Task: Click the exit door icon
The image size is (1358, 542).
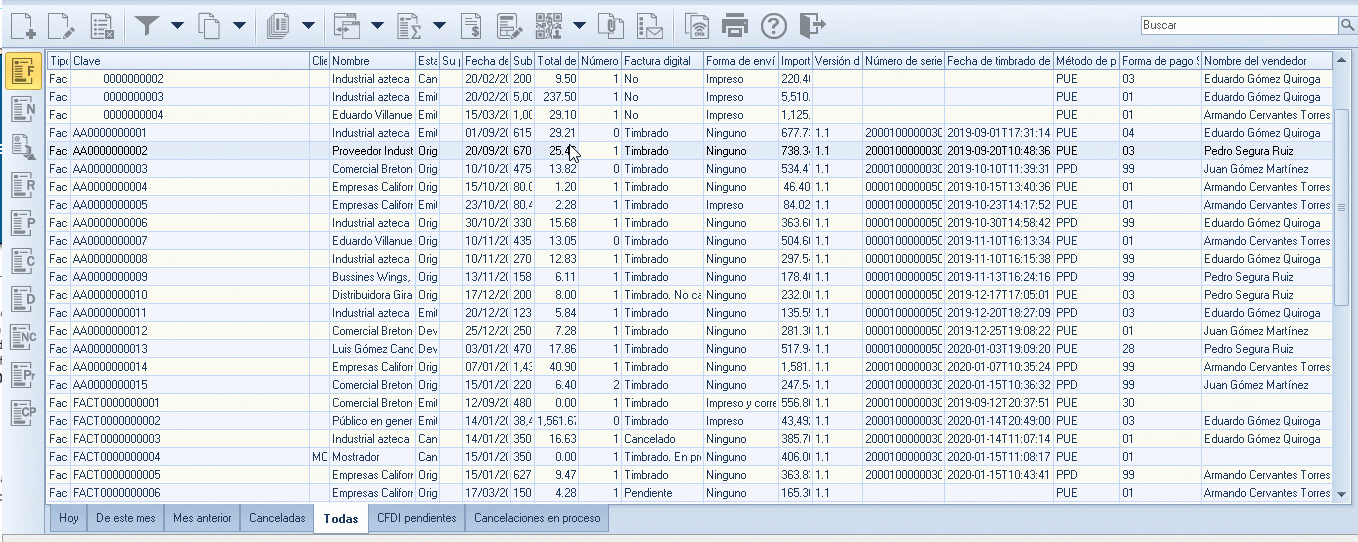Action: point(813,25)
